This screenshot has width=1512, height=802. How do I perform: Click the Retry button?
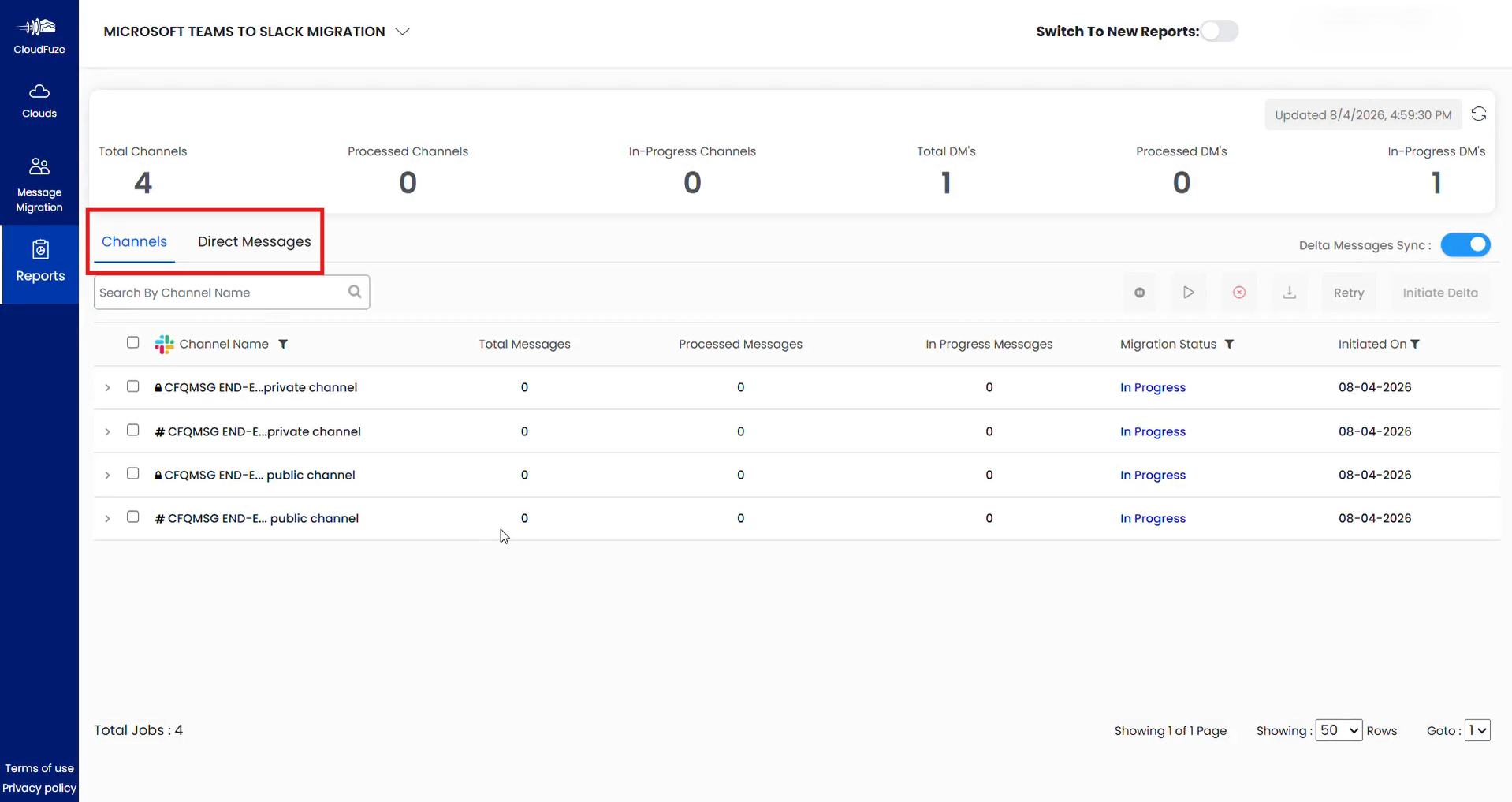[x=1349, y=293]
